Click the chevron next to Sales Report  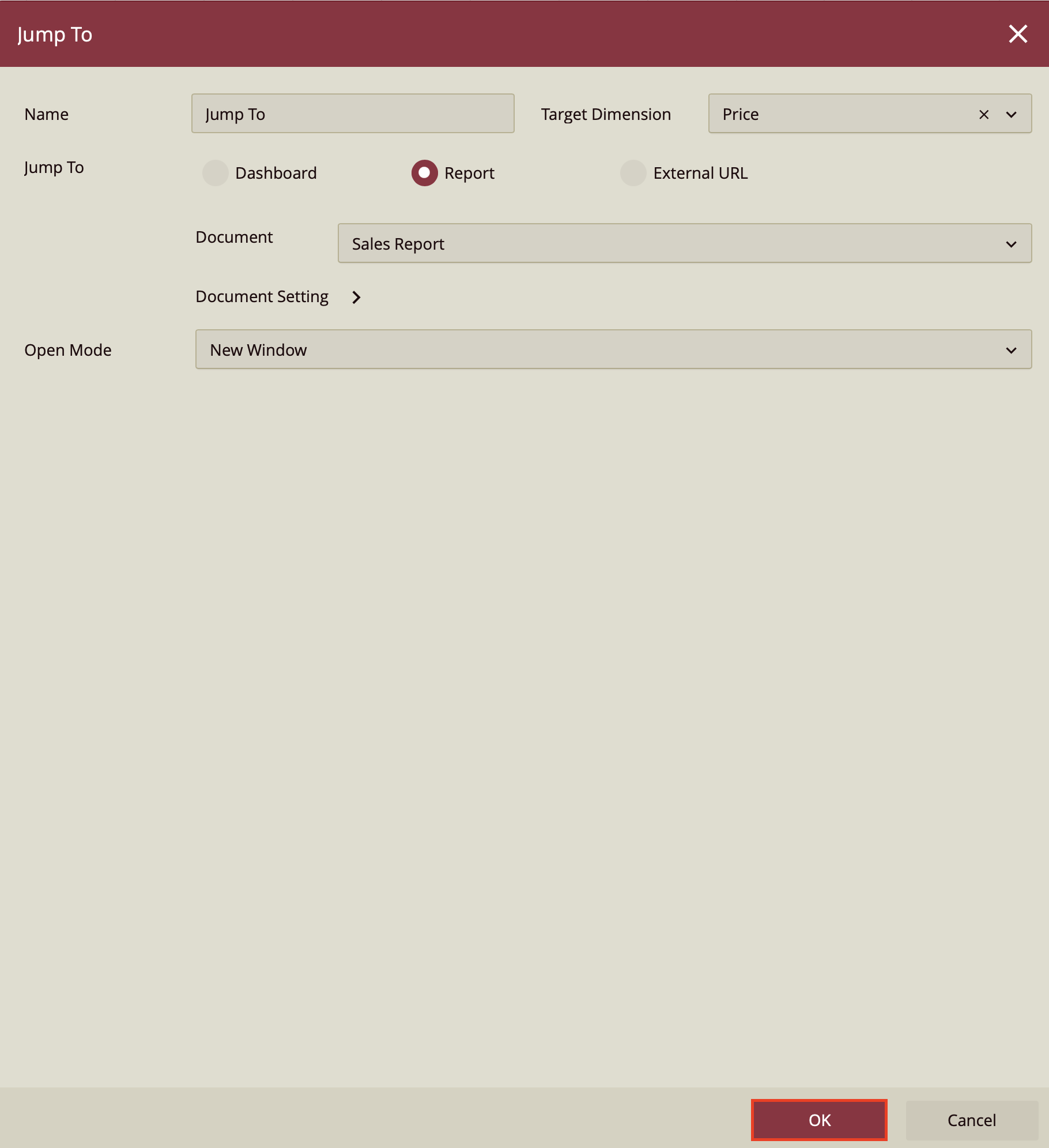(1010, 243)
